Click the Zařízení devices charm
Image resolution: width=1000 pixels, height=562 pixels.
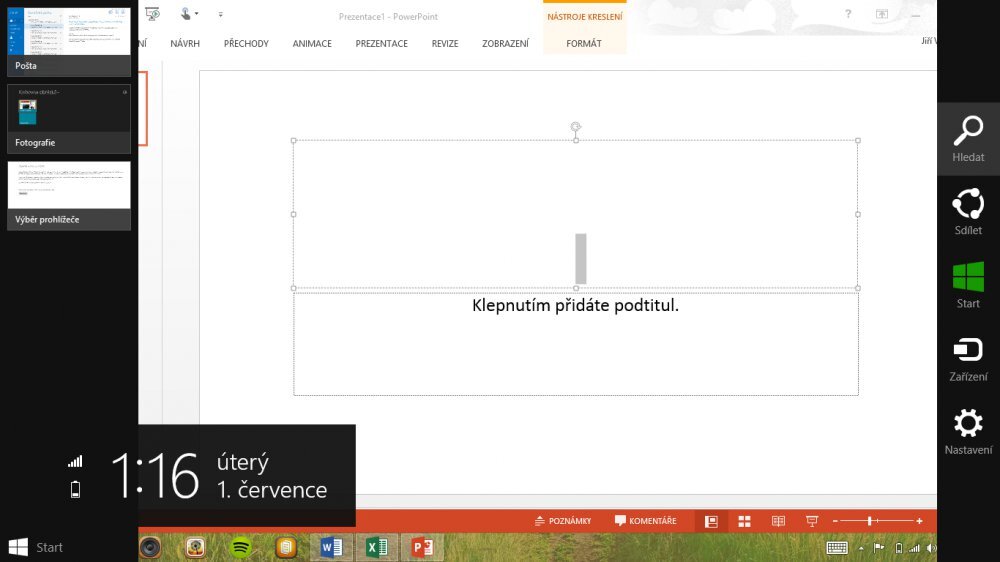(968, 358)
